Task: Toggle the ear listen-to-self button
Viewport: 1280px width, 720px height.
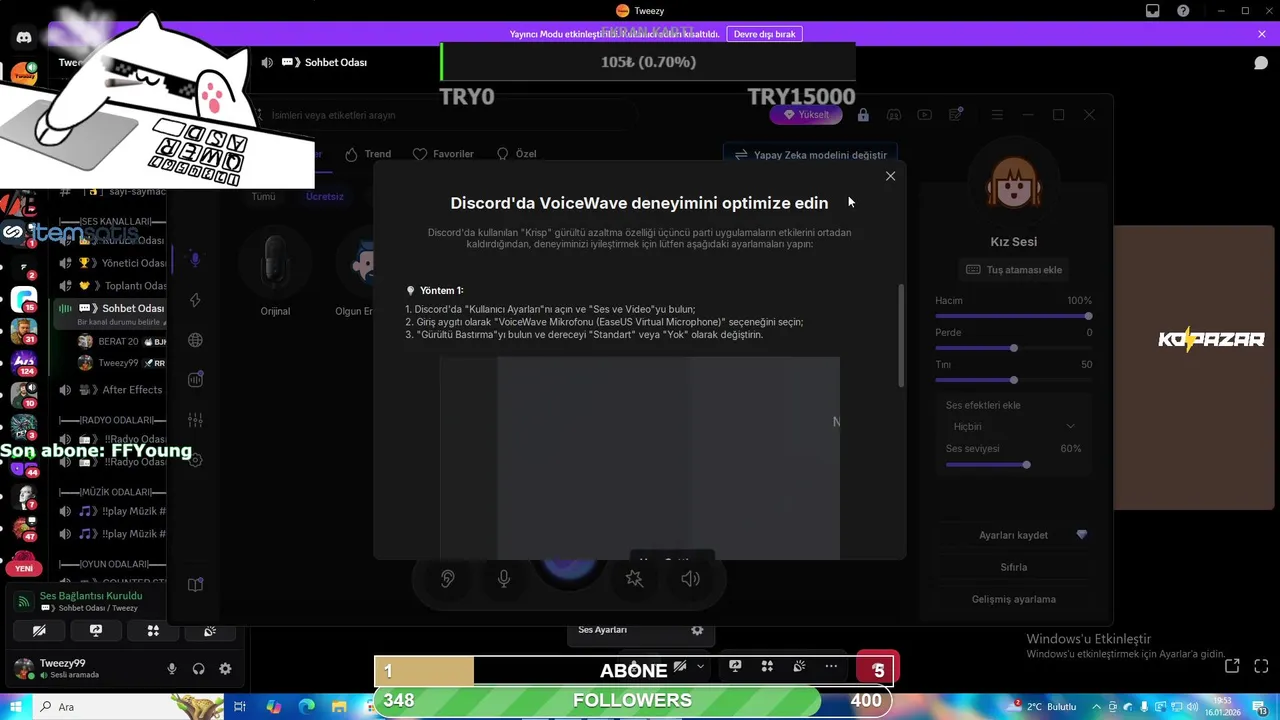Action: (x=448, y=579)
